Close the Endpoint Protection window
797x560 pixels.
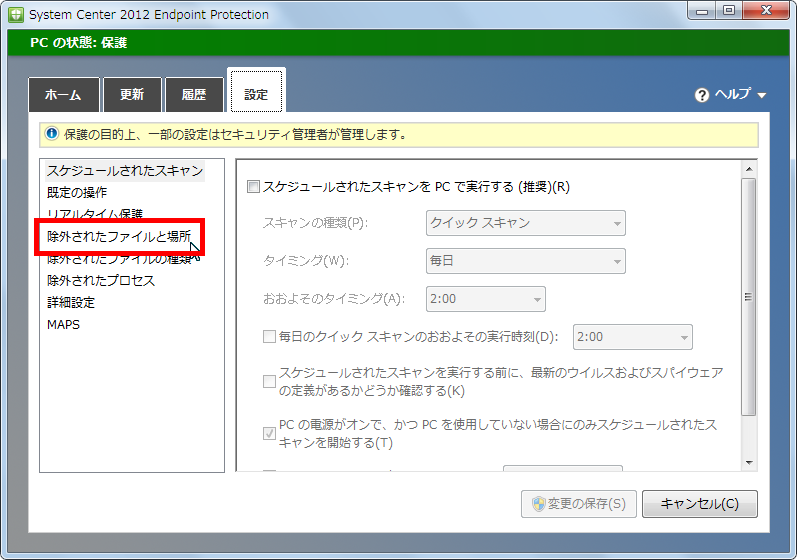click(767, 11)
